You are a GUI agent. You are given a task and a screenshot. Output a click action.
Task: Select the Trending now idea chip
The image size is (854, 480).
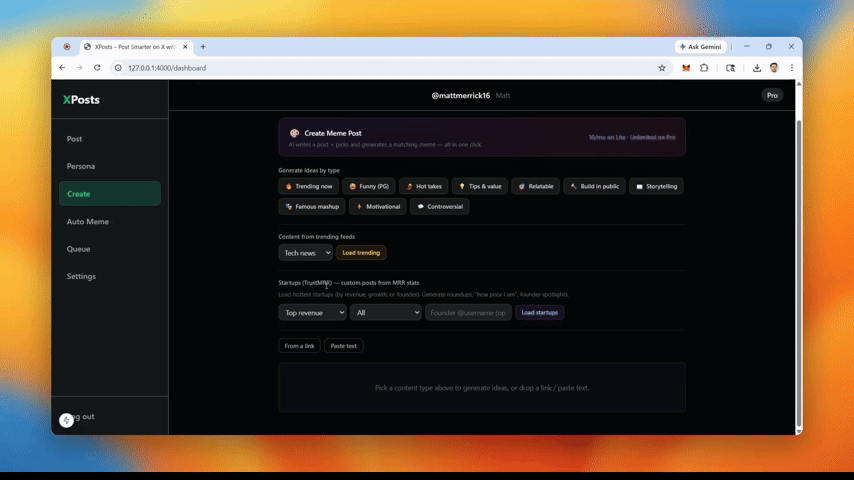click(308, 186)
